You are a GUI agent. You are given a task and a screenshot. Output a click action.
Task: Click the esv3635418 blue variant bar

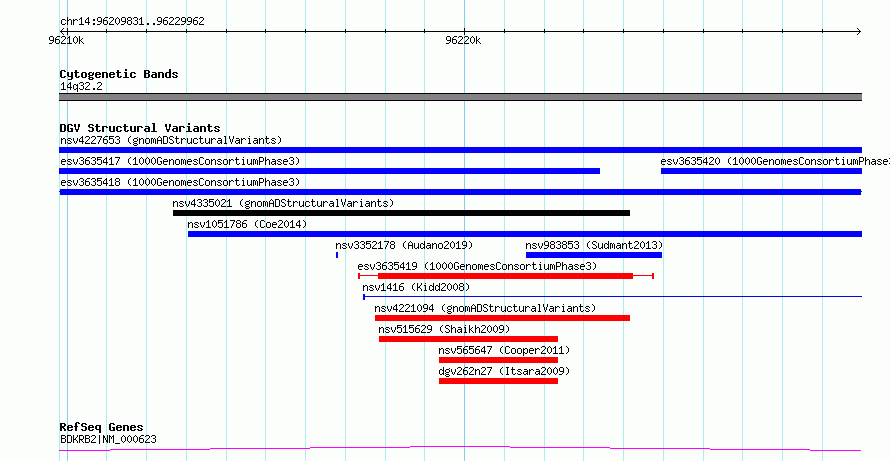coord(460,192)
